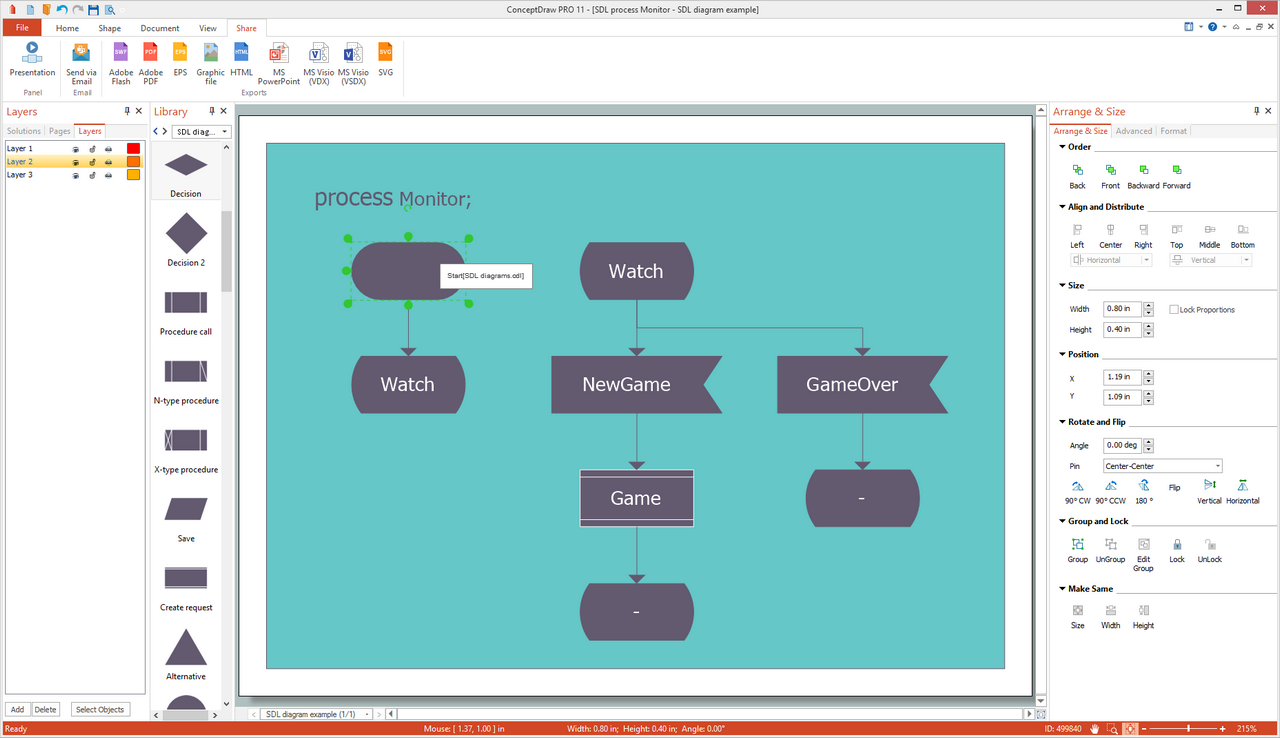Enable Lock Proportions checkbox
Viewport: 1280px width, 738px height.
1174,310
